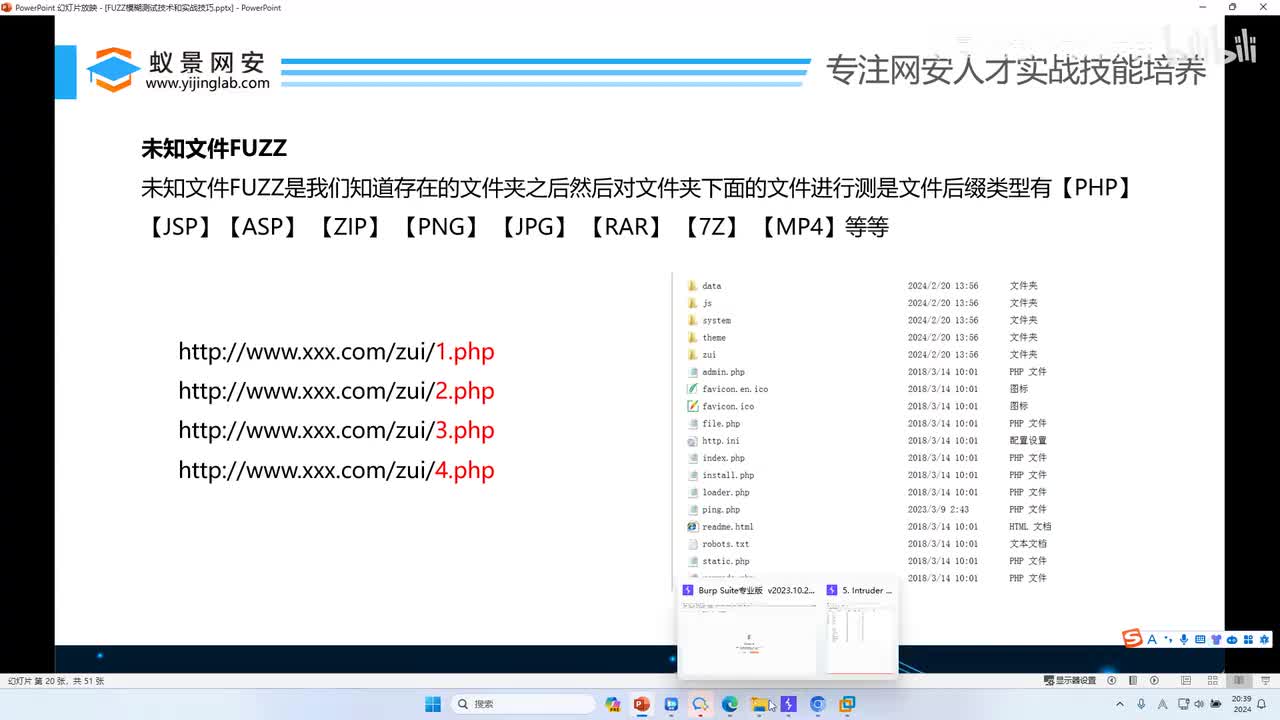1280x720 pixels.
Task: Click the taskbar search box
Action: (x=521, y=704)
